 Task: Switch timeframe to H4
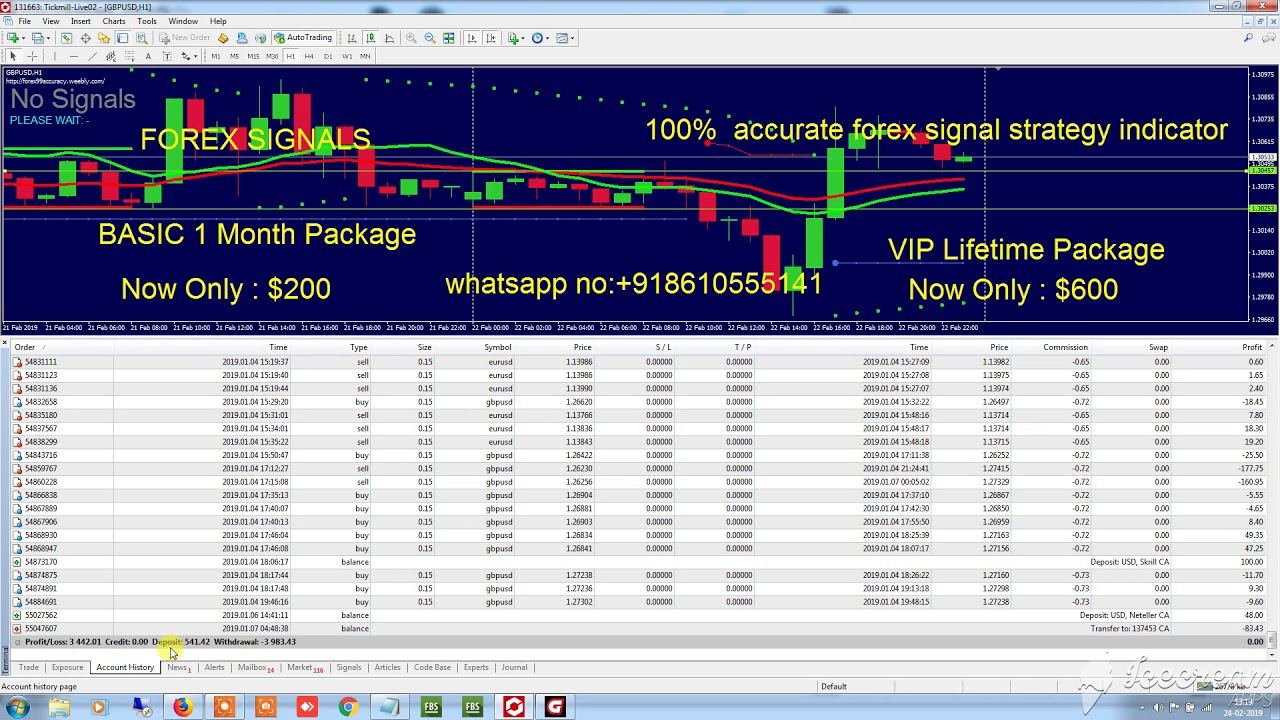point(309,56)
